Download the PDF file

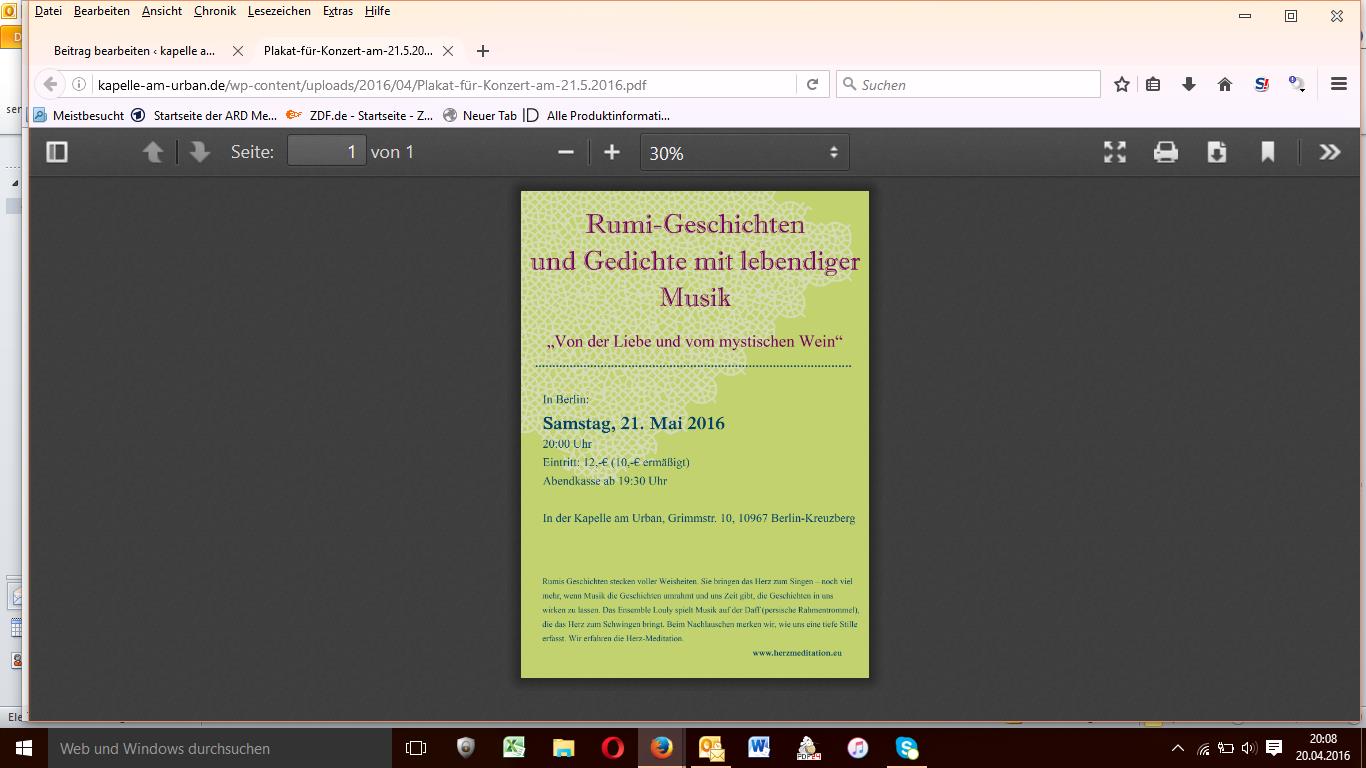click(1216, 152)
